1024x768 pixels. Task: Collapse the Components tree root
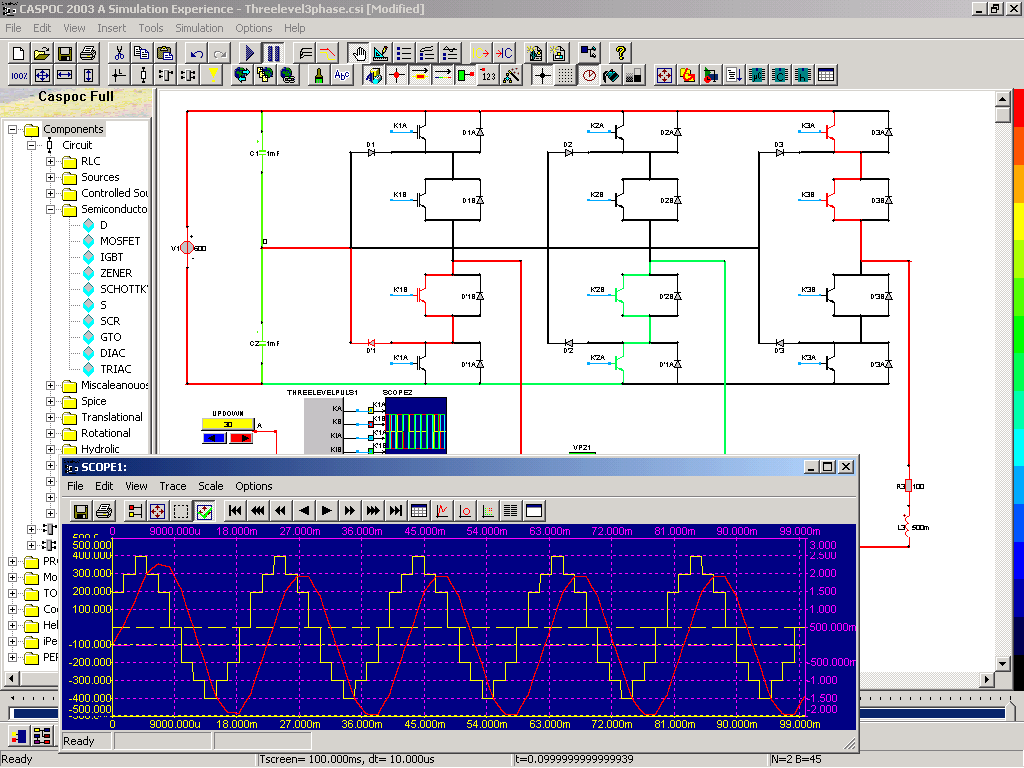tap(12, 129)
